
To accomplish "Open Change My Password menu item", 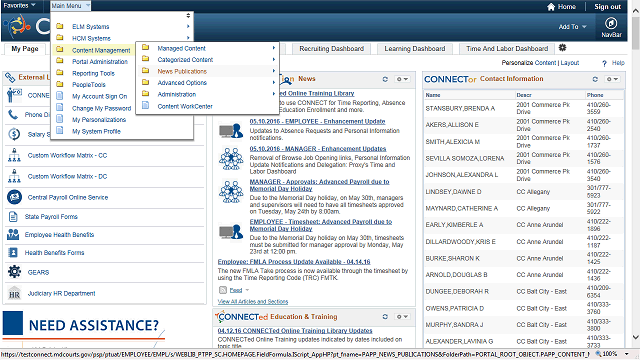I will tap(101, 108).
